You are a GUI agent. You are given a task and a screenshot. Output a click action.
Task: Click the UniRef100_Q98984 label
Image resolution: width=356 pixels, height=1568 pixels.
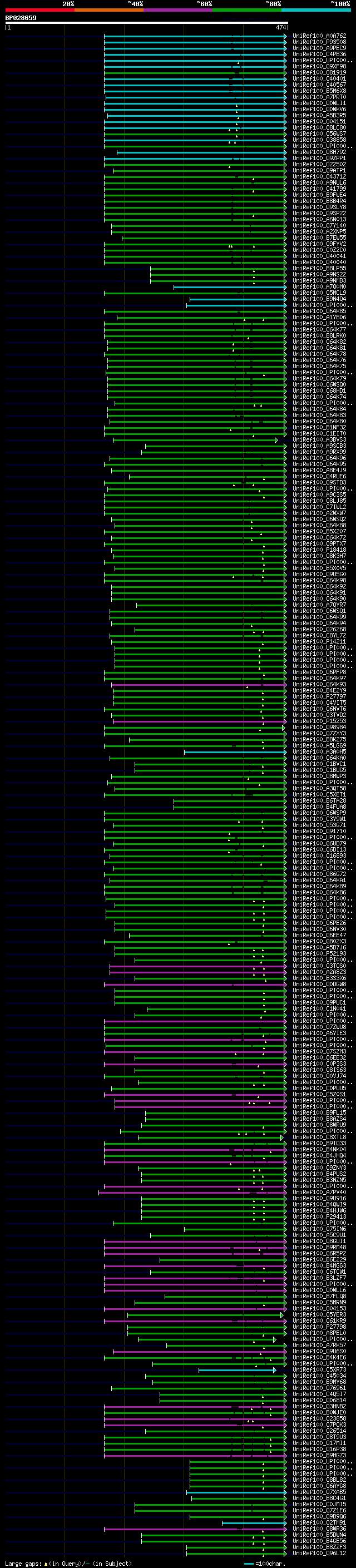pyautogui.click(x=319, y=727)
